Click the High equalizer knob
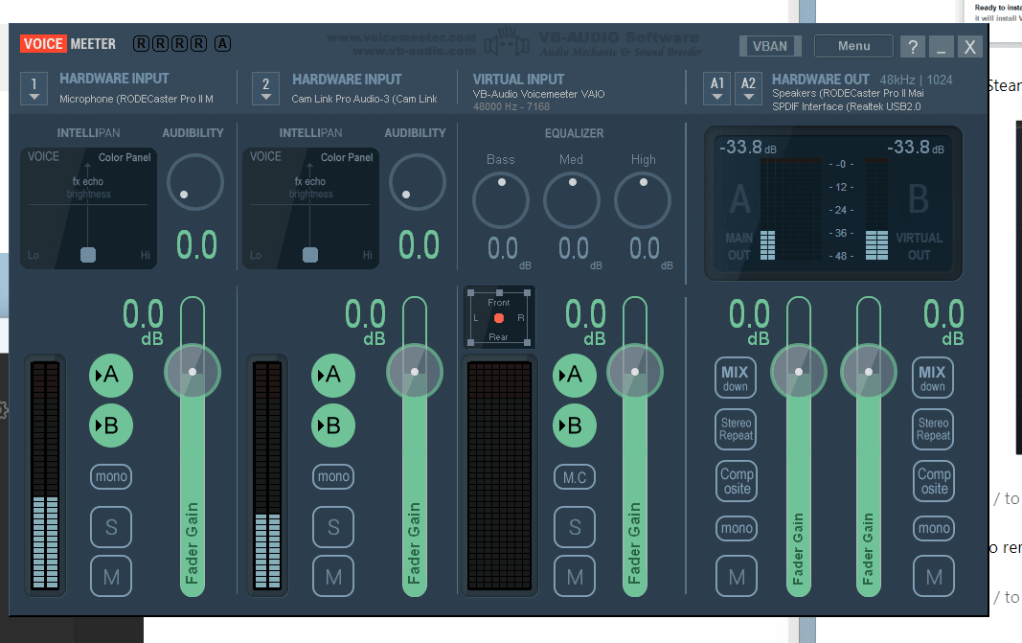The image size is (1022, 643). pyautogui.click(x=643, y=200)
